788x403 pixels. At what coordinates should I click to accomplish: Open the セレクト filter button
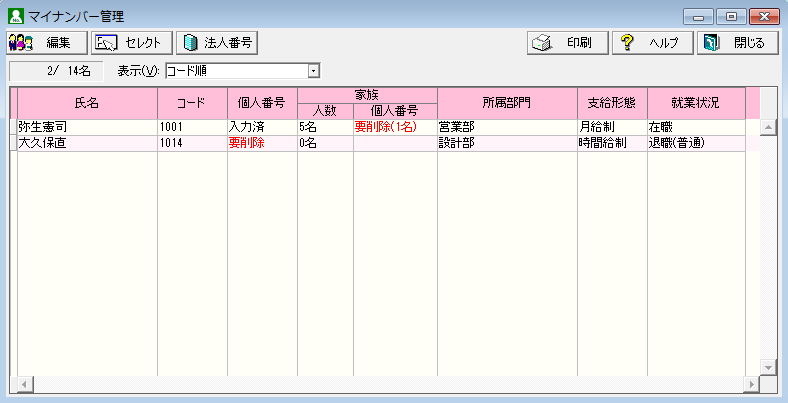pyautogui.click(x=132, y=43)
